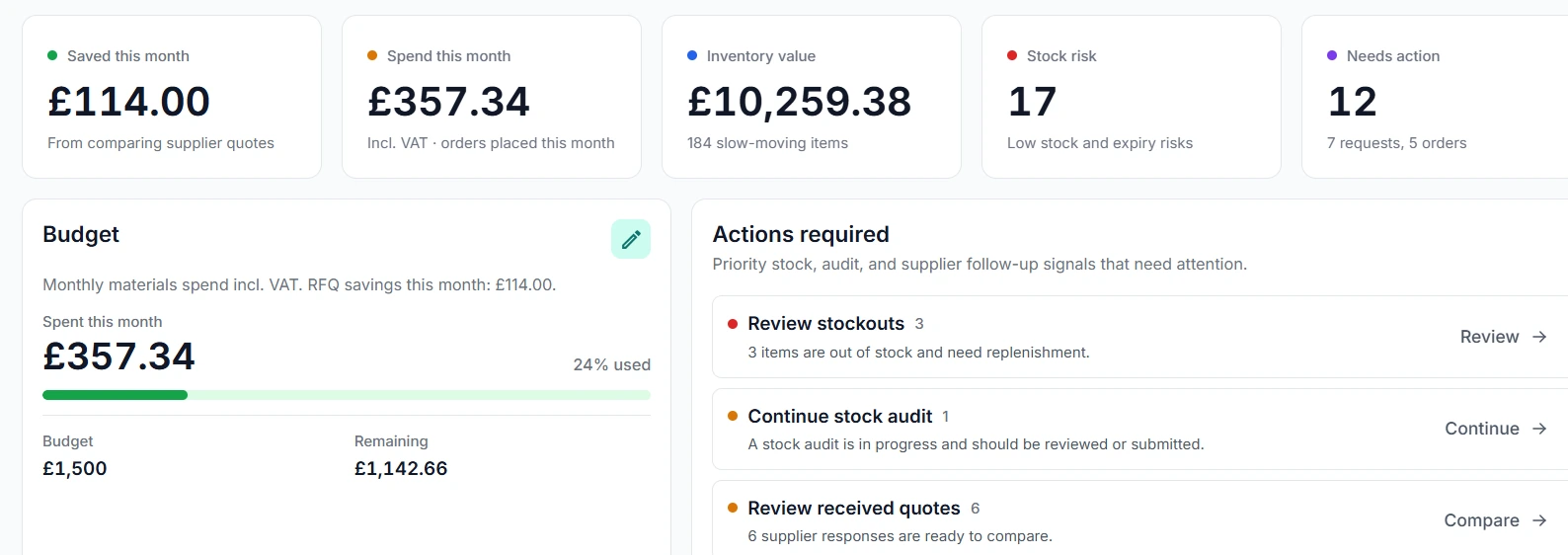Click the orange dot beside Review received quotes

[733, 508]
